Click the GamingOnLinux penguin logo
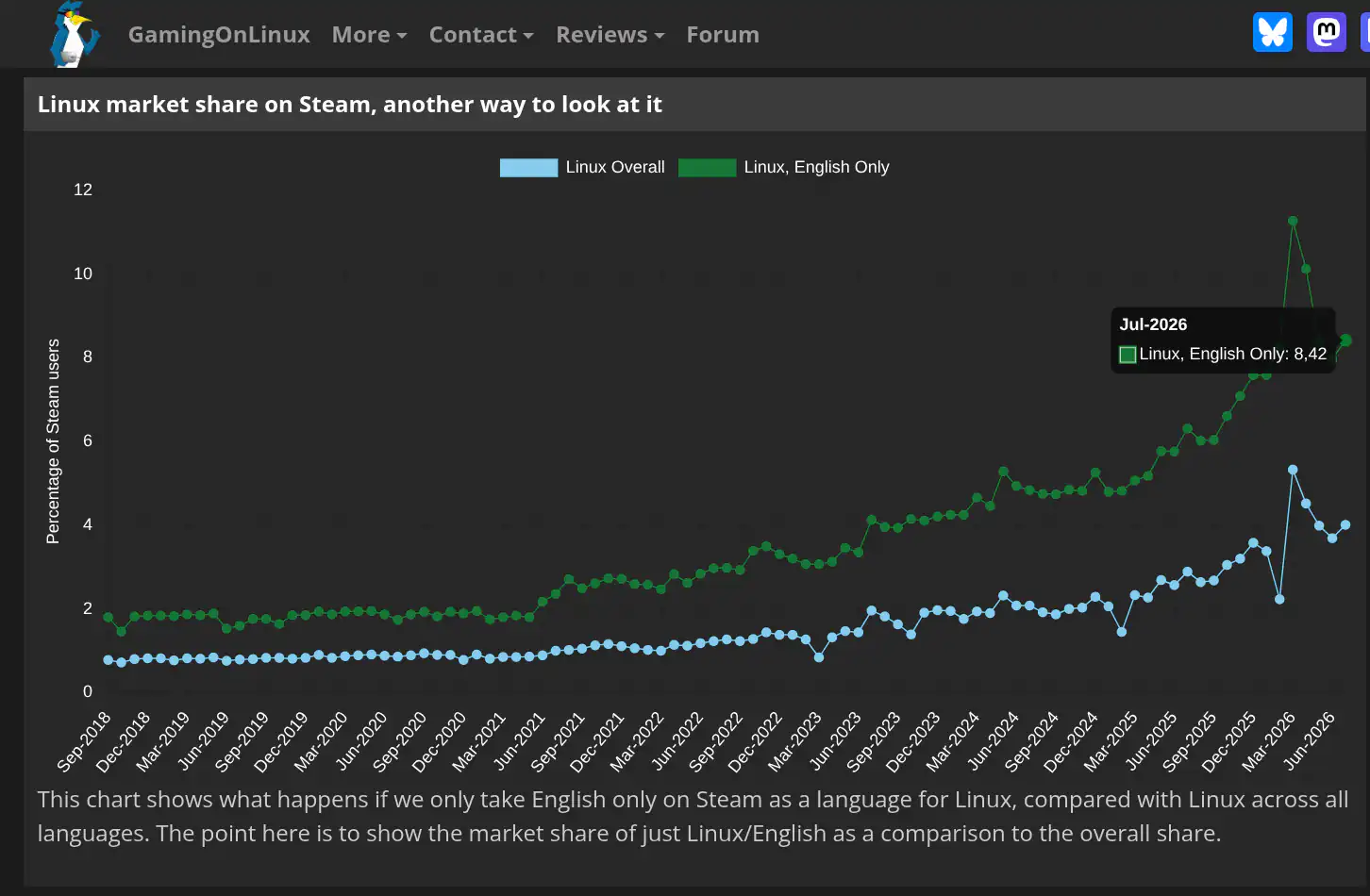Image resolution: width=1370 pixels, height=896 pixels. point(74,34)
